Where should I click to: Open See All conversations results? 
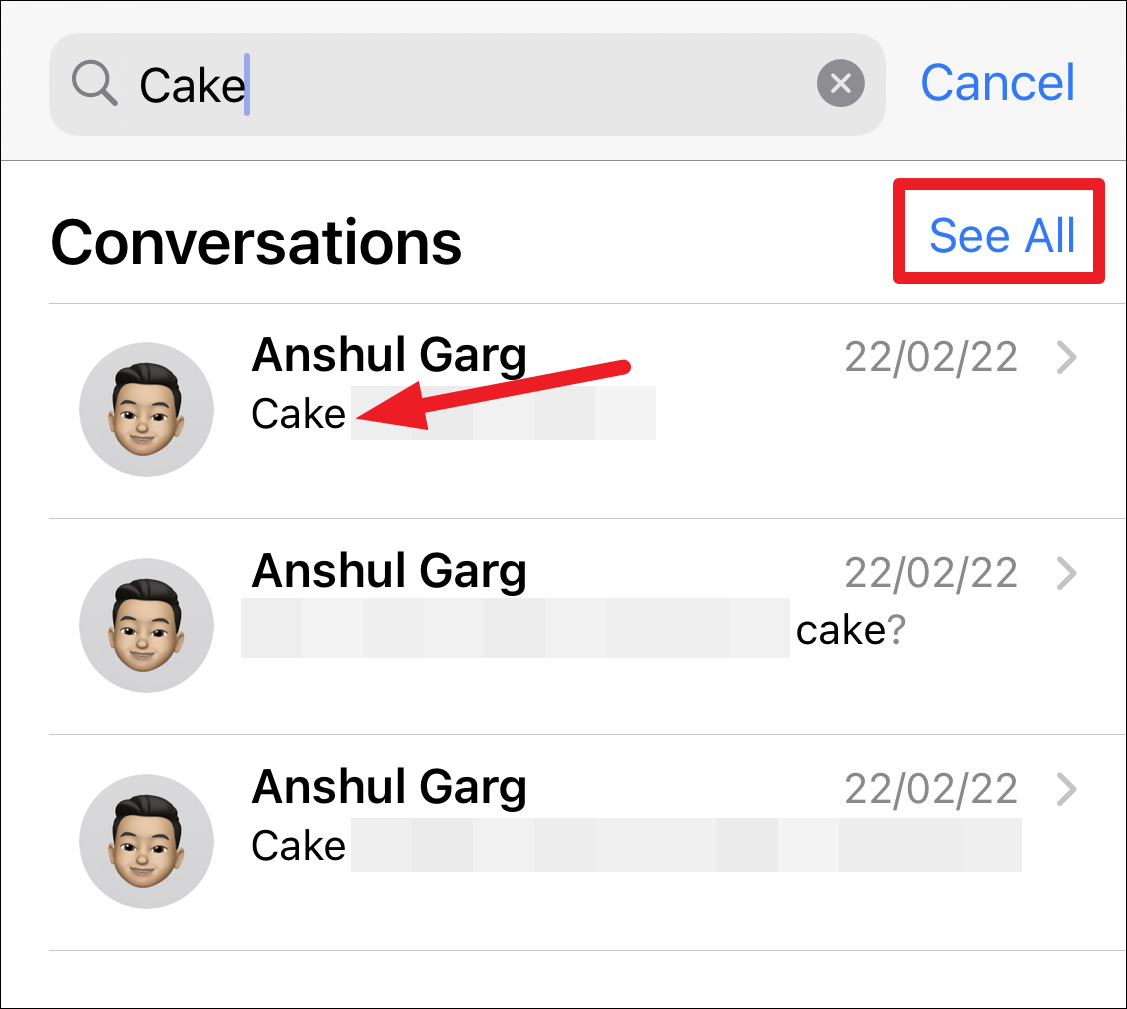pos(1001,235)
